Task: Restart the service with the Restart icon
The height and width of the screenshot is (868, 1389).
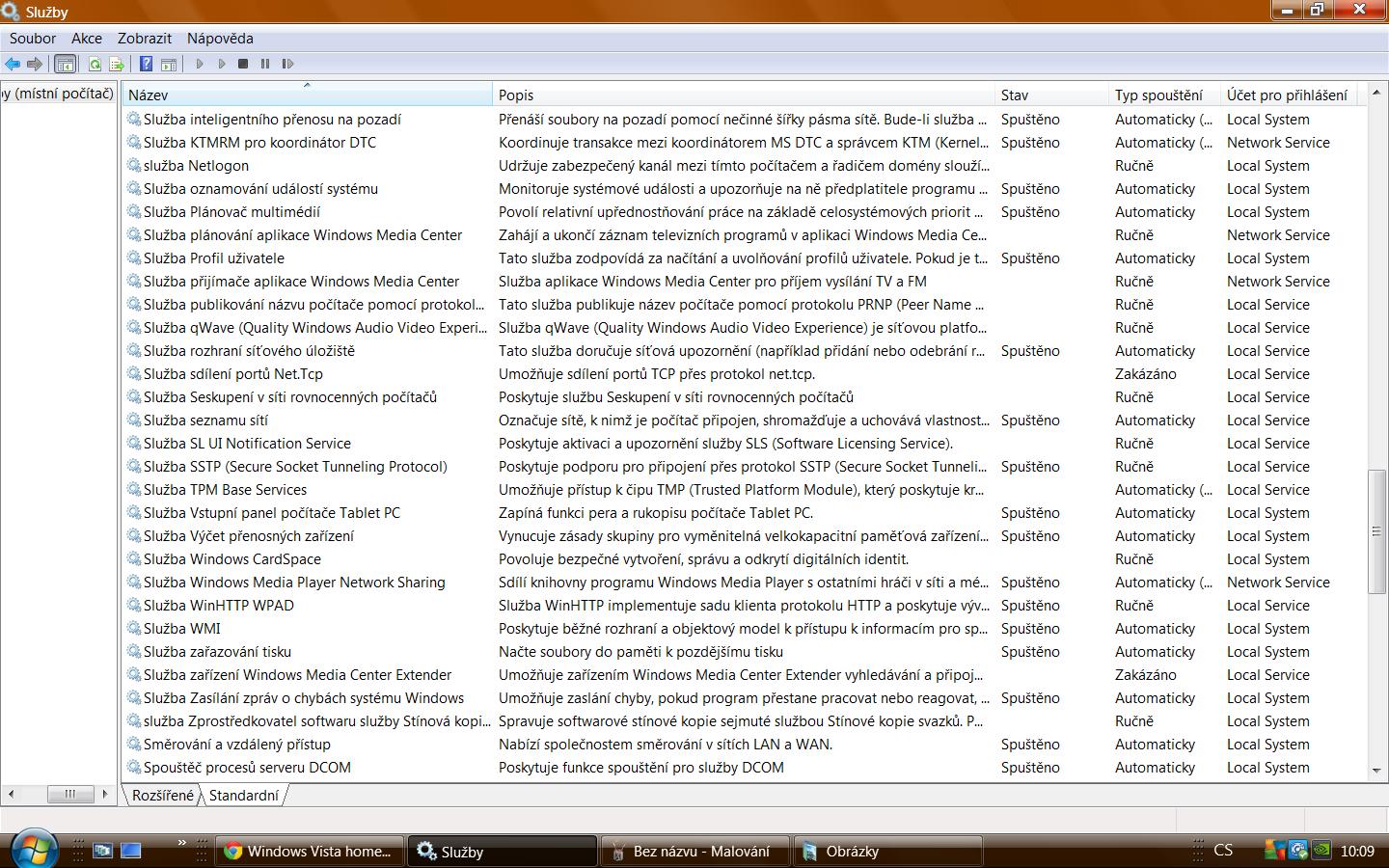Action: (x=287, y=64)
